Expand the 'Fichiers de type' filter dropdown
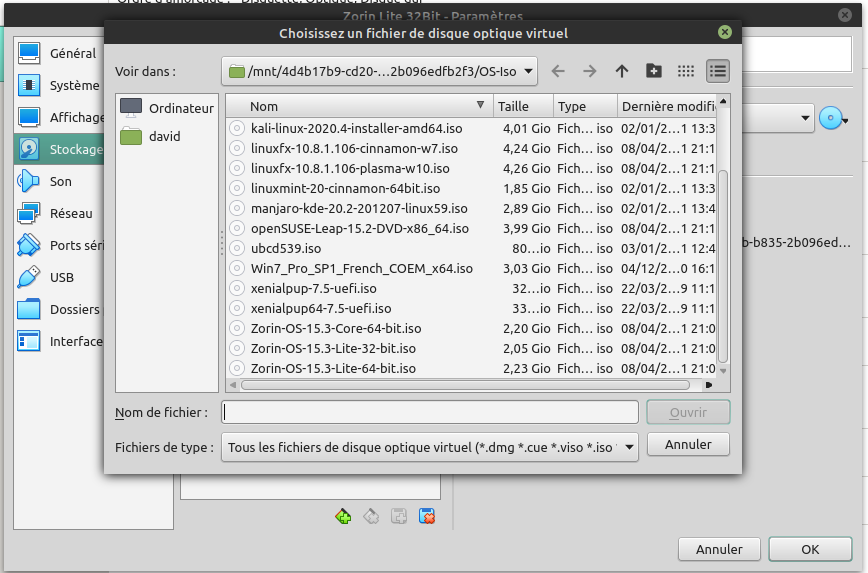Viewport: 868px width, 573px height. click(x=428, y=448)
